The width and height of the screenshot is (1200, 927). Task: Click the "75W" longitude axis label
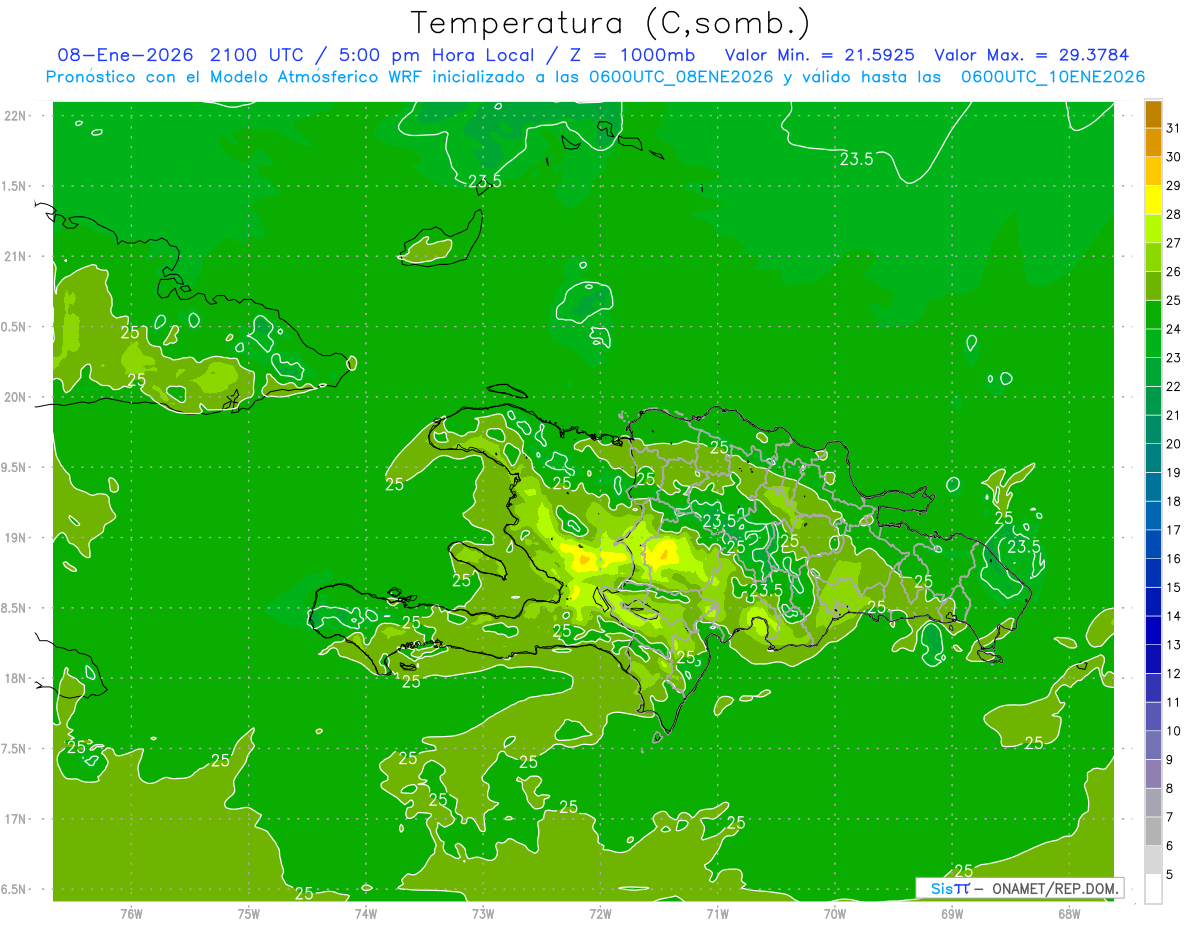[248, 913]
